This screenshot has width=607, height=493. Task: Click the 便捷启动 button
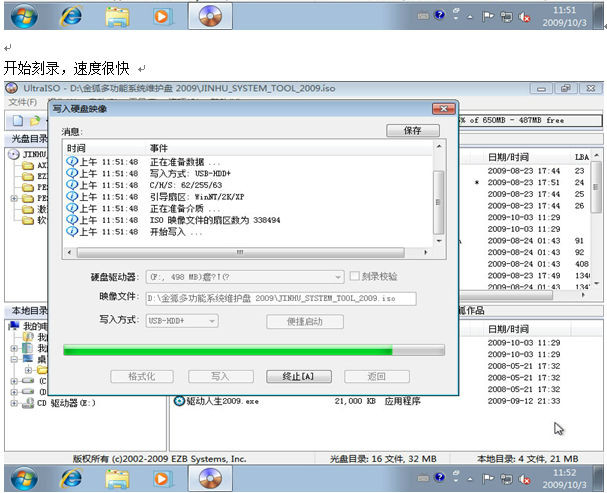(x=304, y=321)
